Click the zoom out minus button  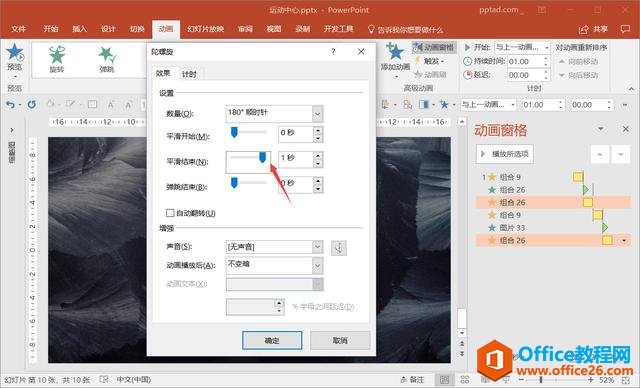(x=521, y=380)
